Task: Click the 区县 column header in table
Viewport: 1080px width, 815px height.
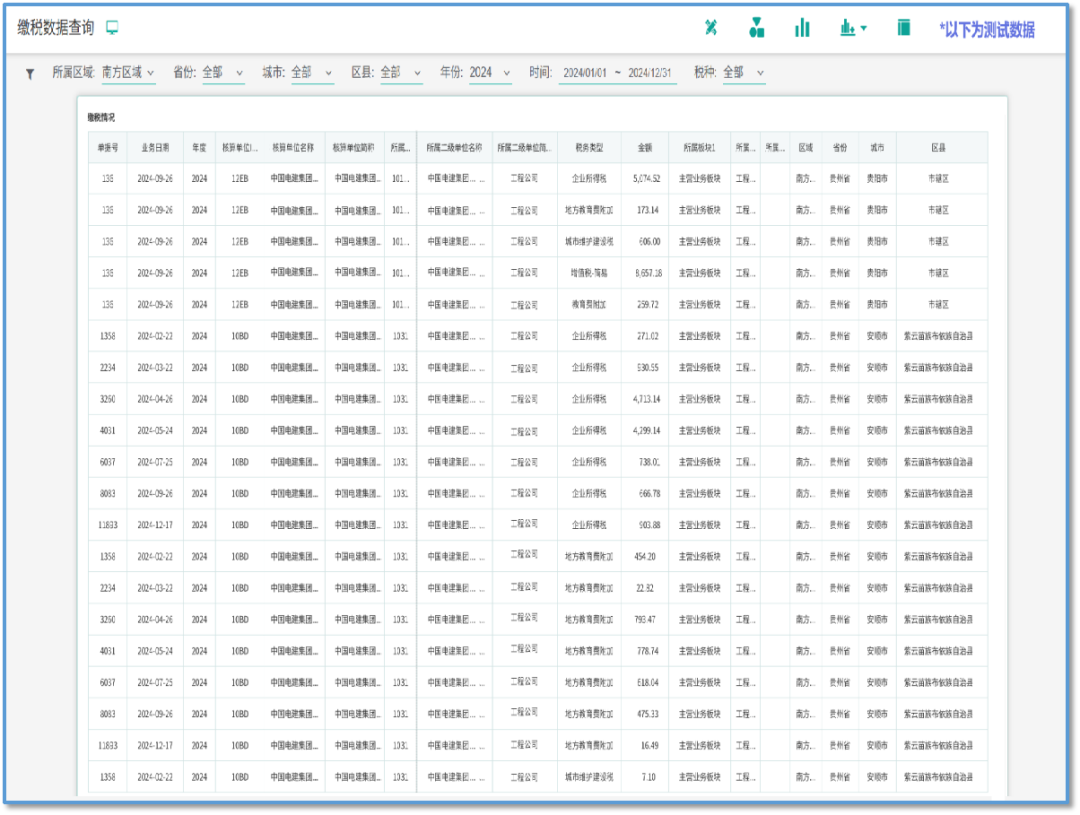Action: (938, 147)
